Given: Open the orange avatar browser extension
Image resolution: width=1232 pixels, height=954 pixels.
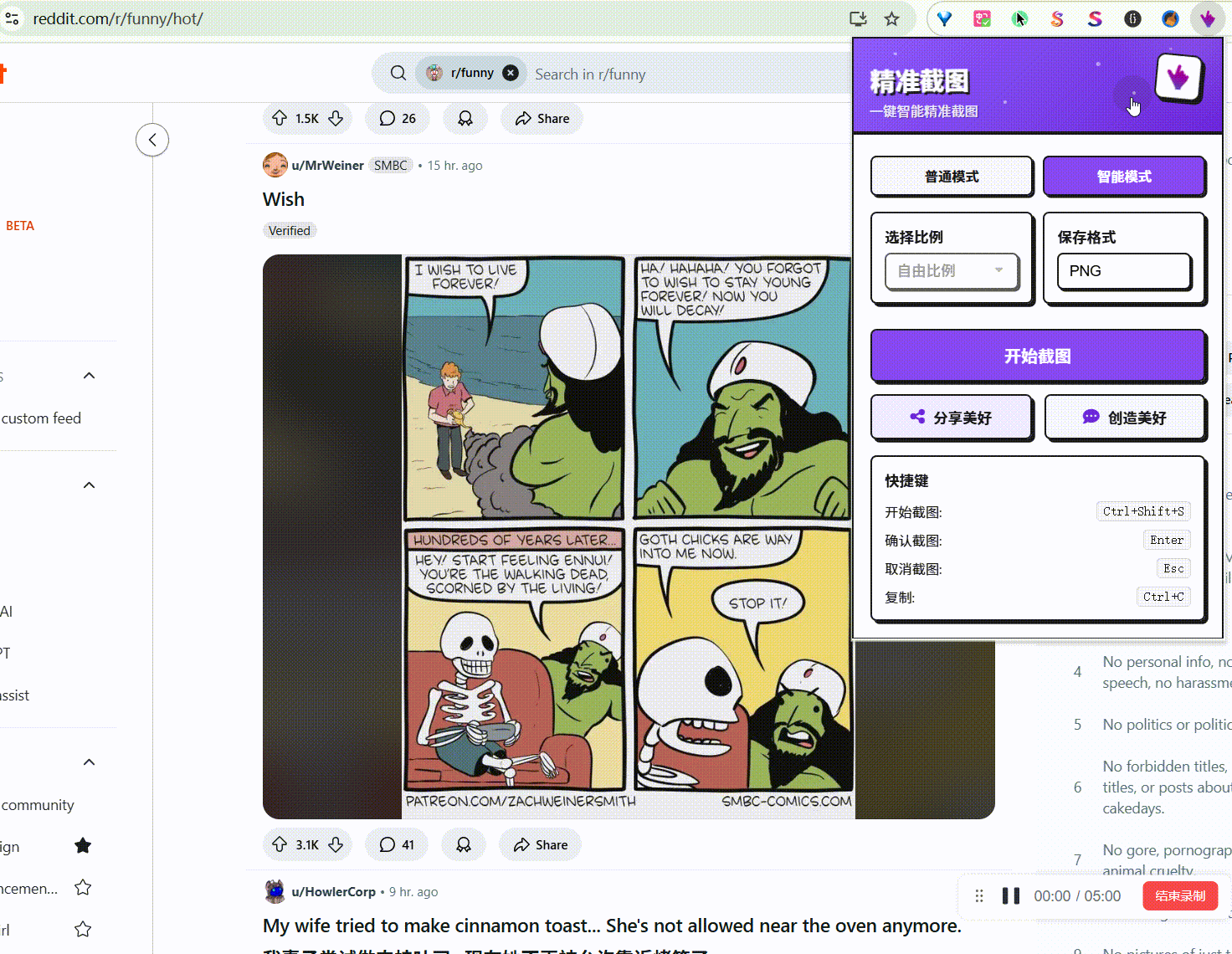Looking at the screenshot, I should tap(1170, 18).
